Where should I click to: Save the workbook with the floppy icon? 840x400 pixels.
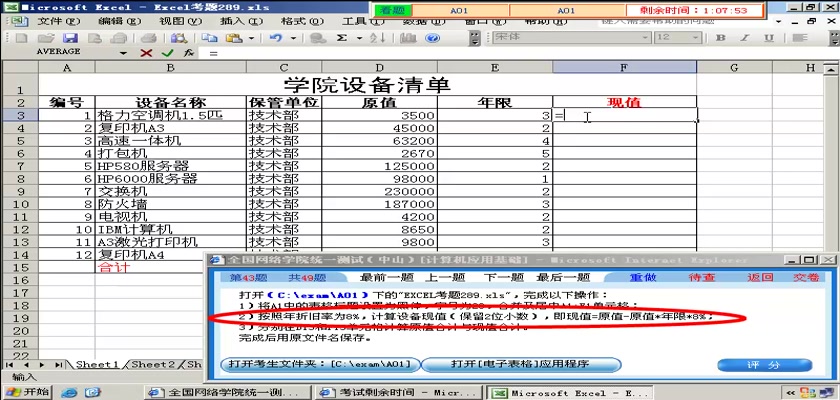pos(70,38)
